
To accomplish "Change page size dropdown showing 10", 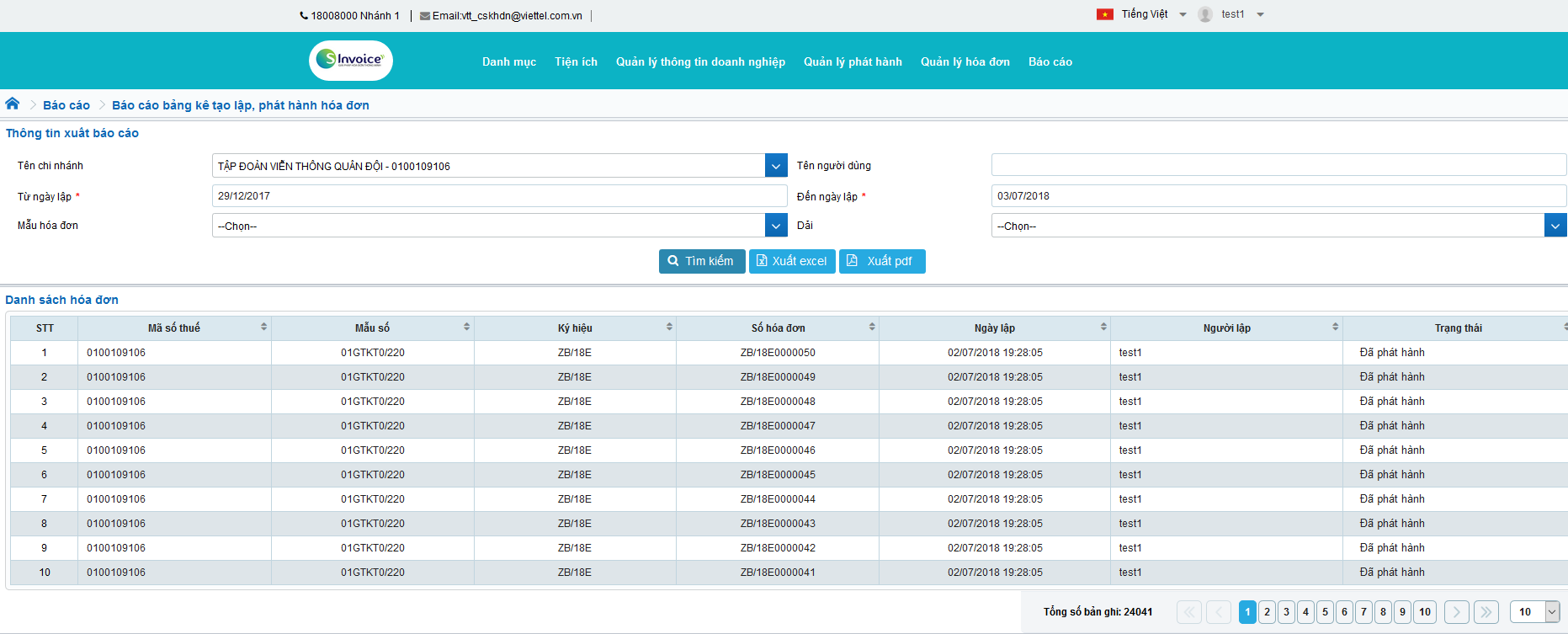I will [x=1534, y=612].
